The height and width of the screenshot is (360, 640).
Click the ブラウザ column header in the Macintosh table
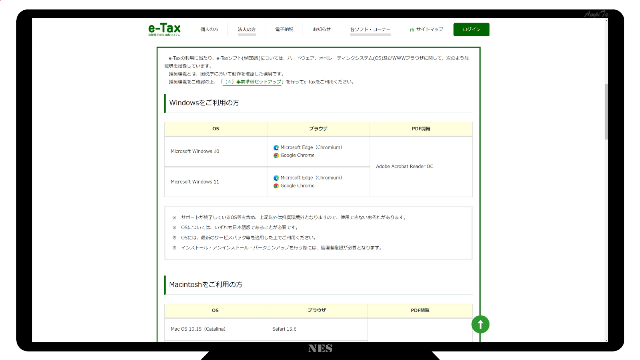317,311
